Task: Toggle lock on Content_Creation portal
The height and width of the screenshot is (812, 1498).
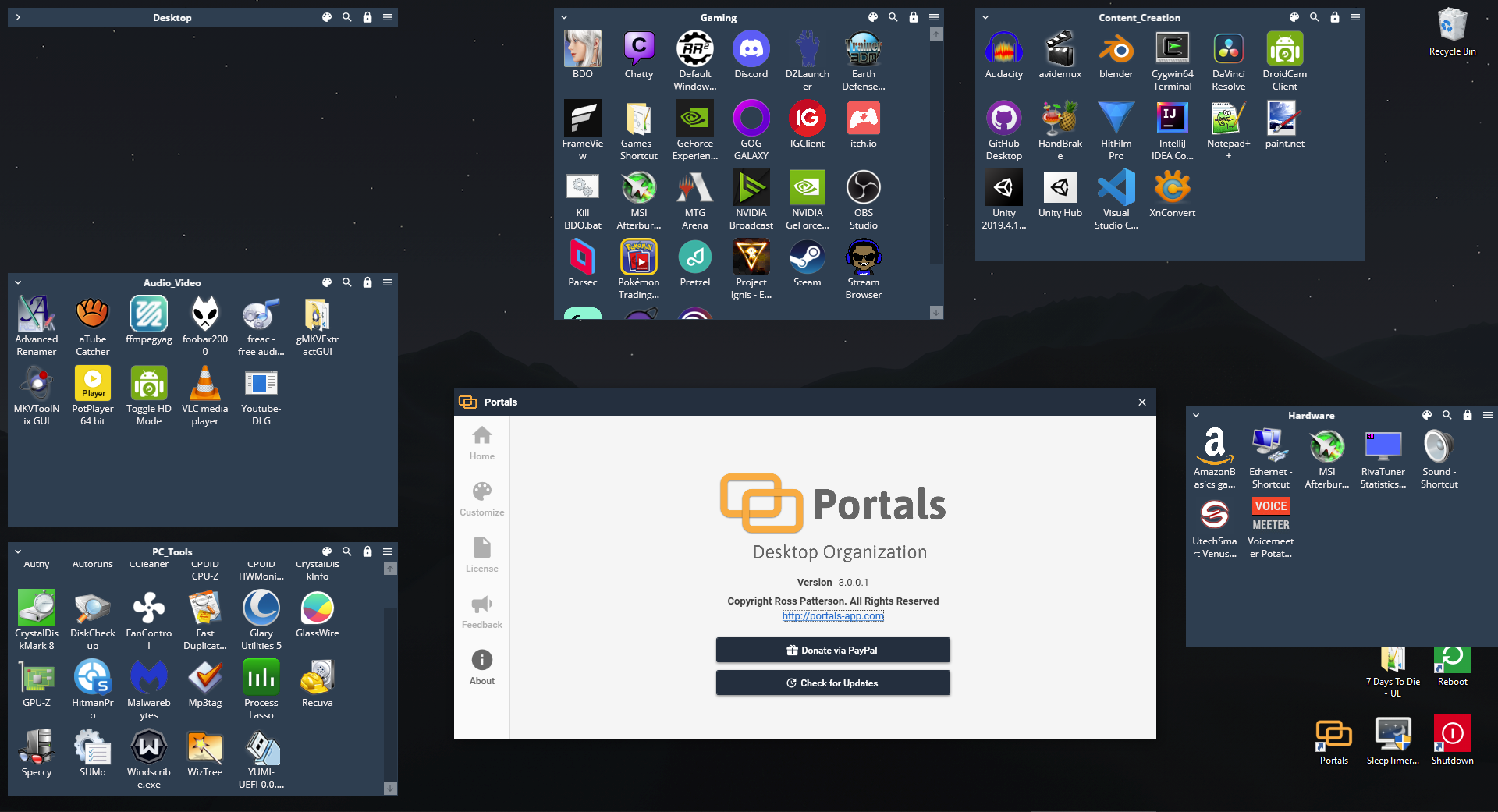Action: click(1335, 17)
